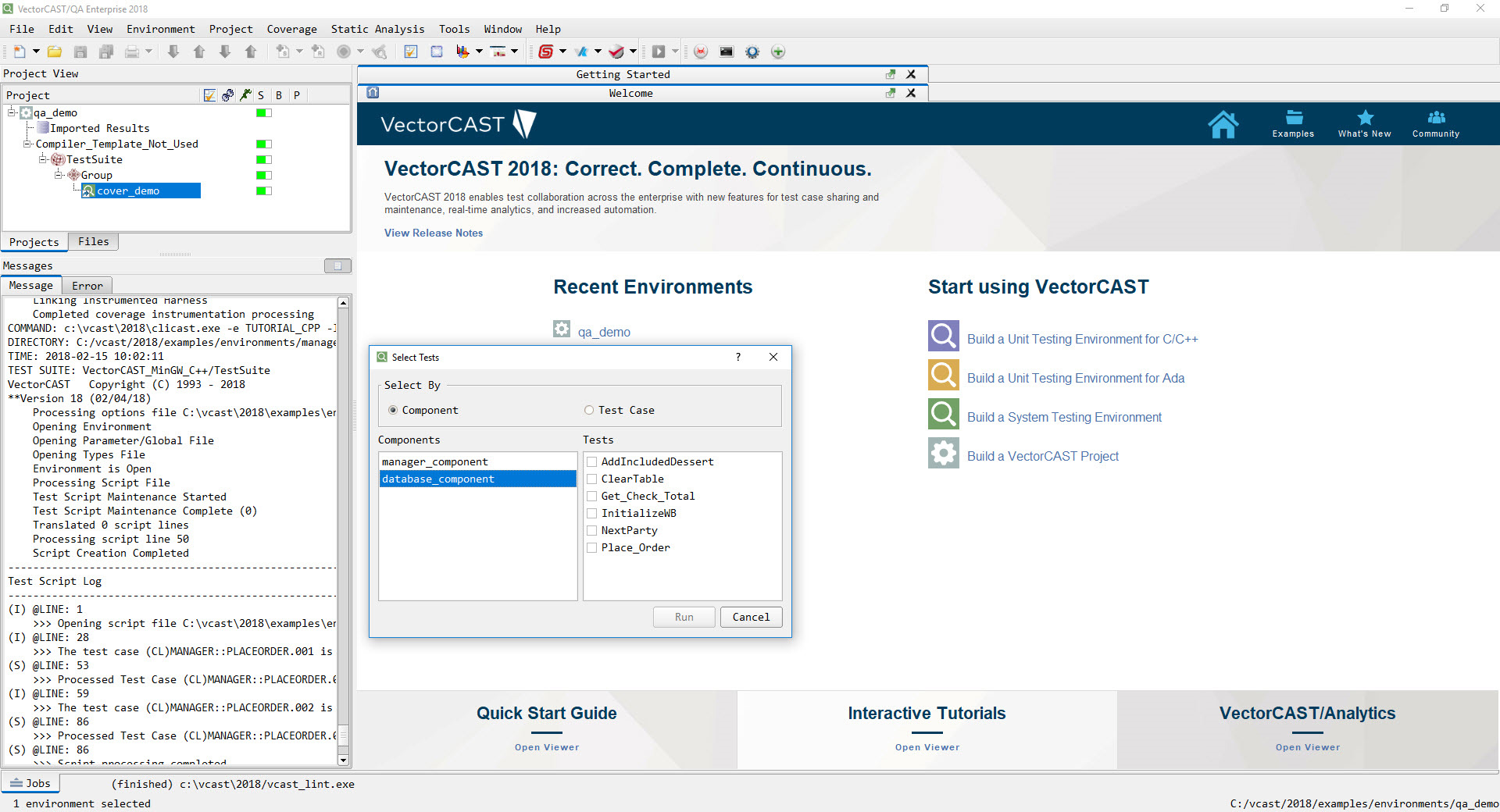Image resolution: width=1500 pixels, height=812 pixels.
Task: Collapse the Group tree node
Action: (x=58, y=175)
